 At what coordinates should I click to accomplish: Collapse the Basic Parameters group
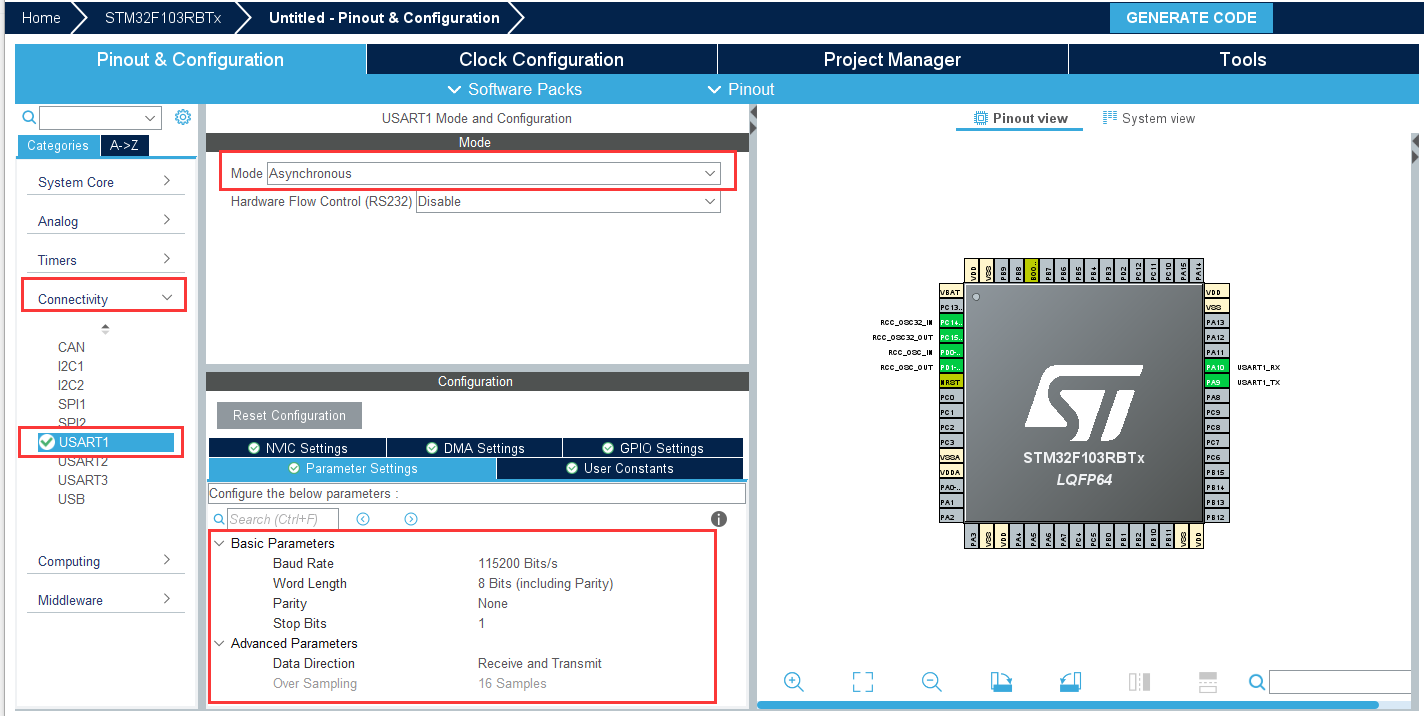[x=220, y=543]
